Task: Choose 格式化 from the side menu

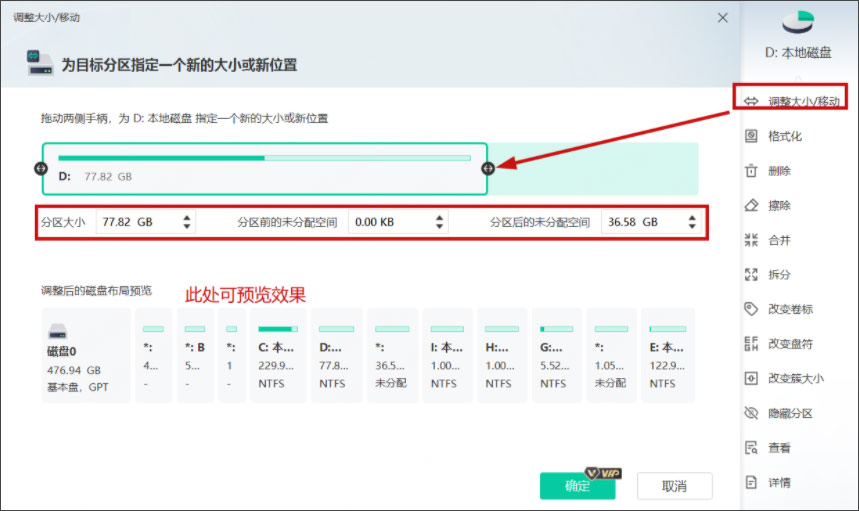Action: click(784, 136)
